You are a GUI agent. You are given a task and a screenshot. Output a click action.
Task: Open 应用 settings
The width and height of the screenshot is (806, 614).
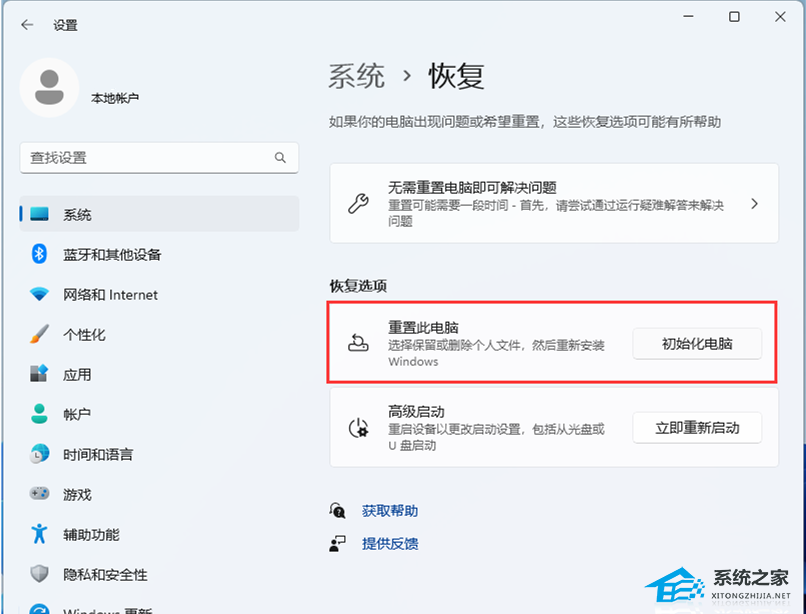[x=159, y=374]
